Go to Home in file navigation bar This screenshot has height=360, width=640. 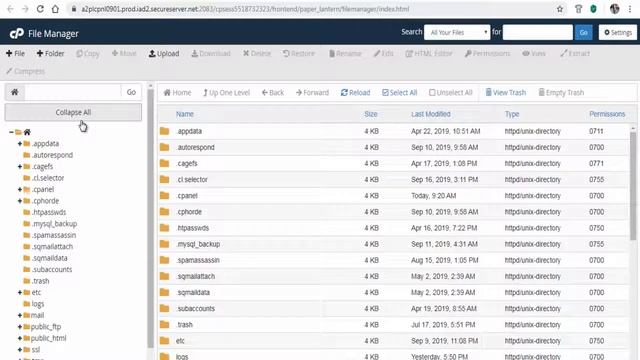pyautogui.click(x=177, y=93)
